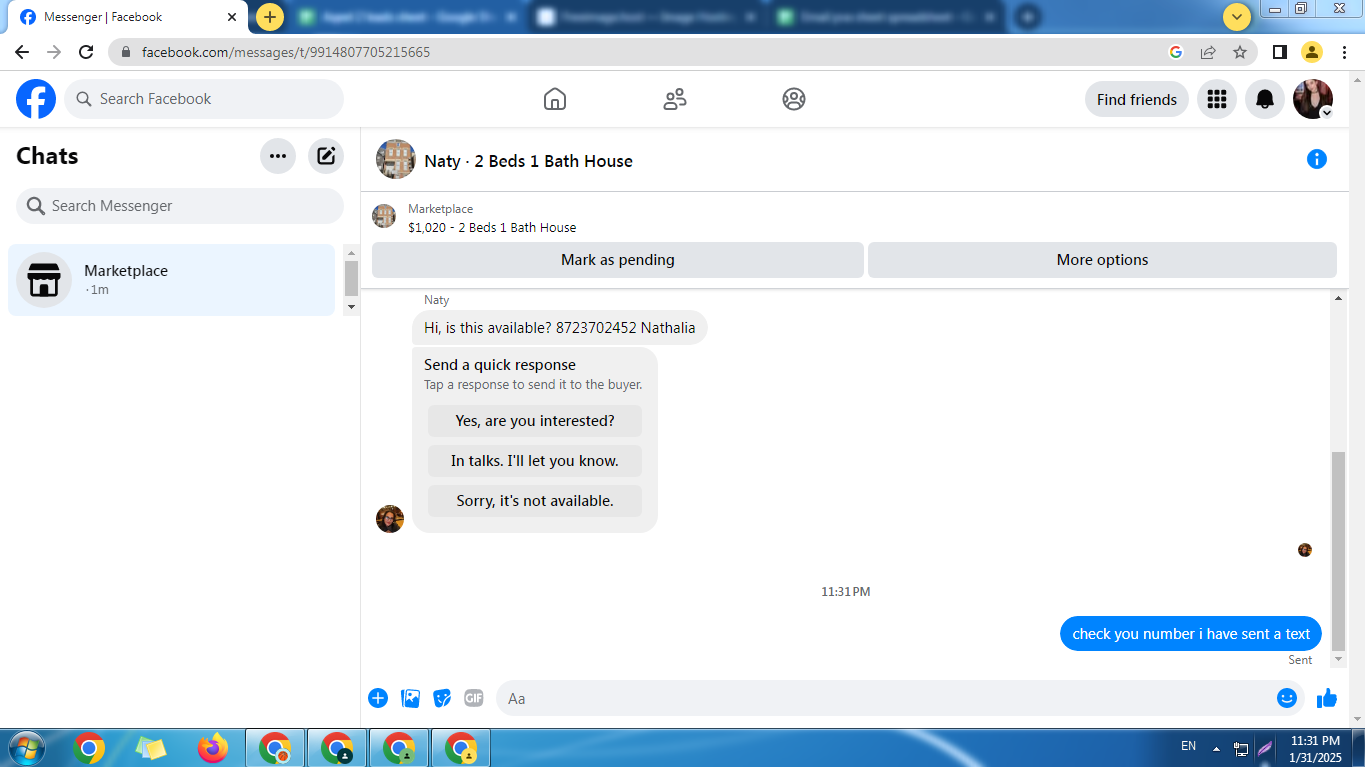Click Naty's message "Hi, is this available?"
The height and width of the screenshot is (767, 1365).
560,328
